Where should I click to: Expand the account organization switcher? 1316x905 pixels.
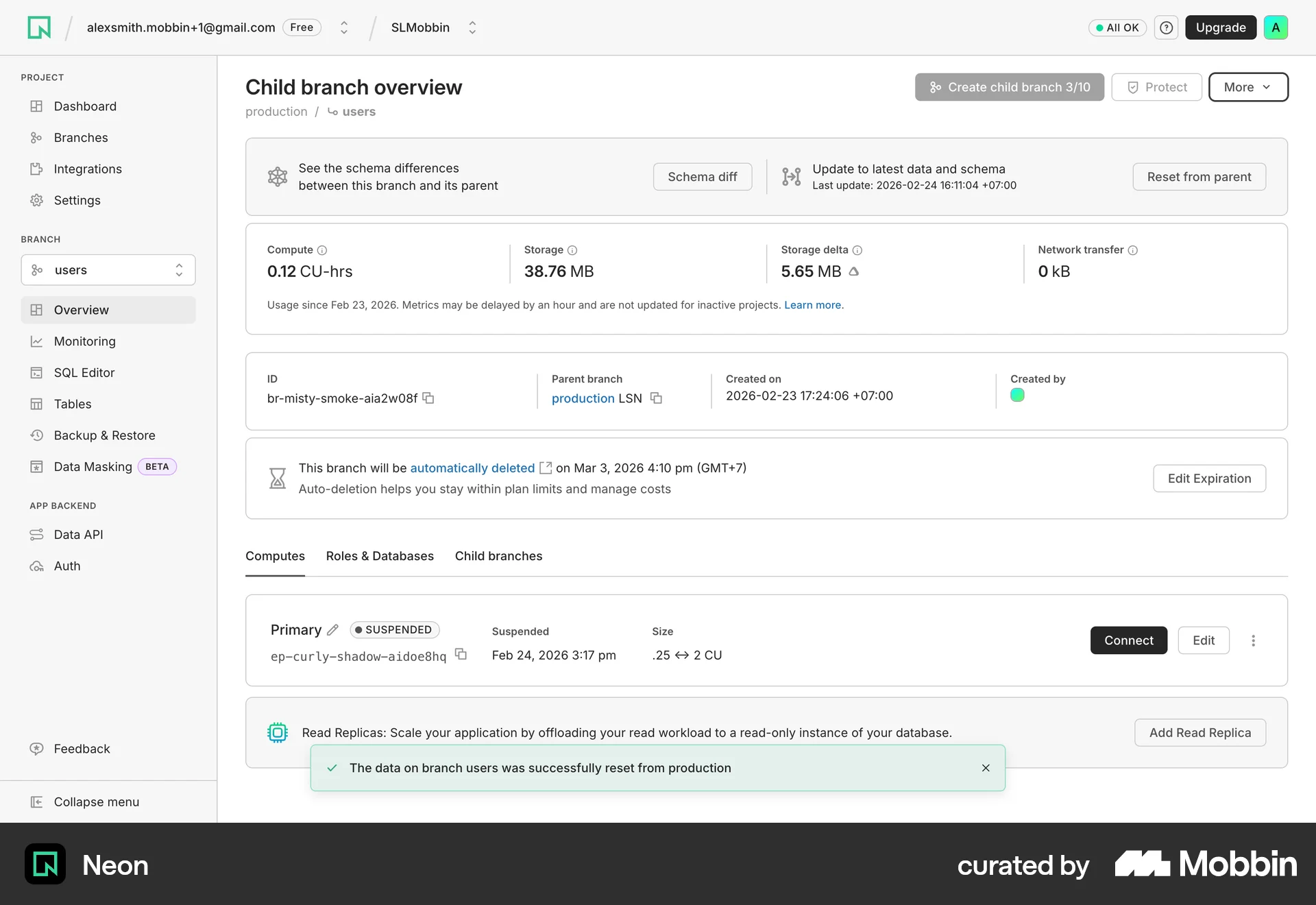click(x=344, y=27)
